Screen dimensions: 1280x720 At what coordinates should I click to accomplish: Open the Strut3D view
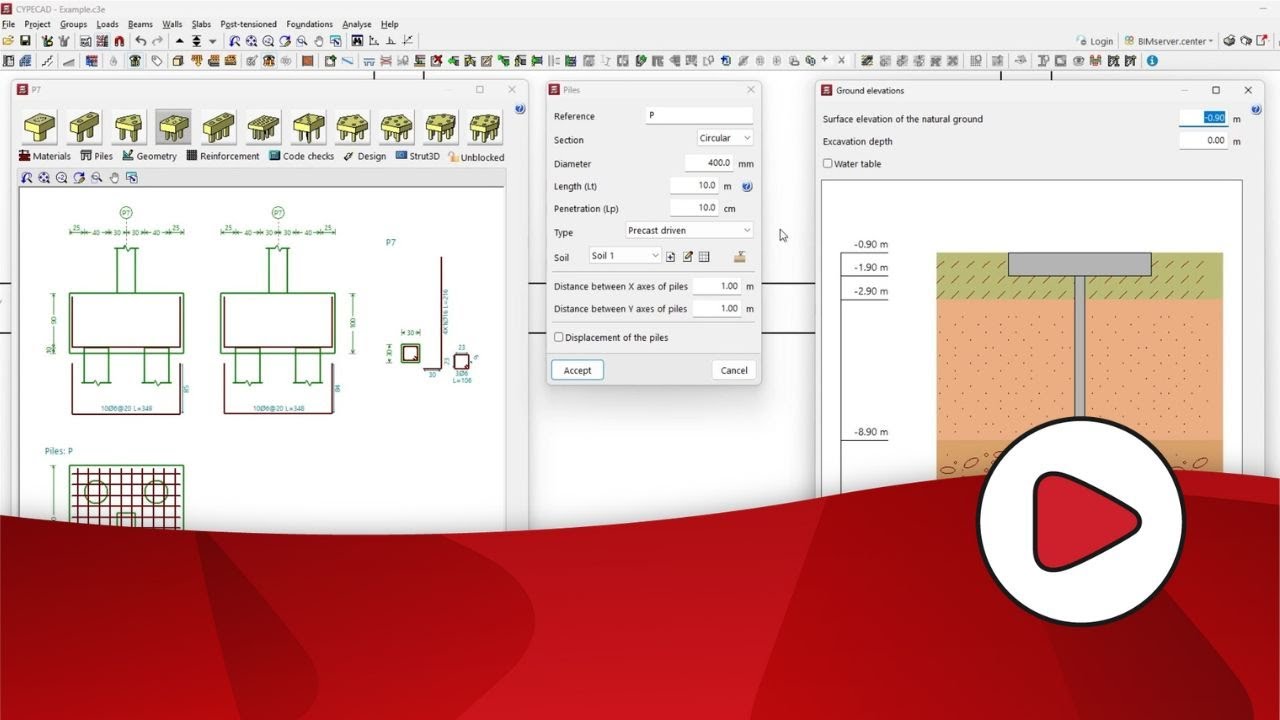coord(422,156)
